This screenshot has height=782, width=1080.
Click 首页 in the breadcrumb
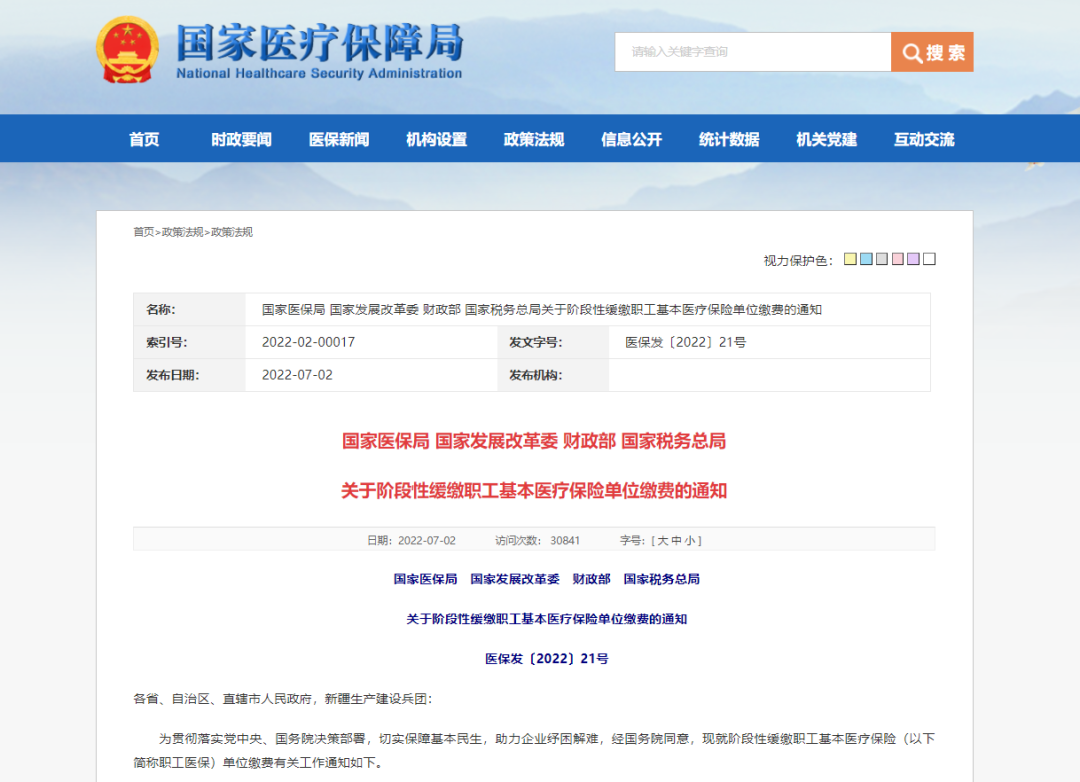point(143,232)
